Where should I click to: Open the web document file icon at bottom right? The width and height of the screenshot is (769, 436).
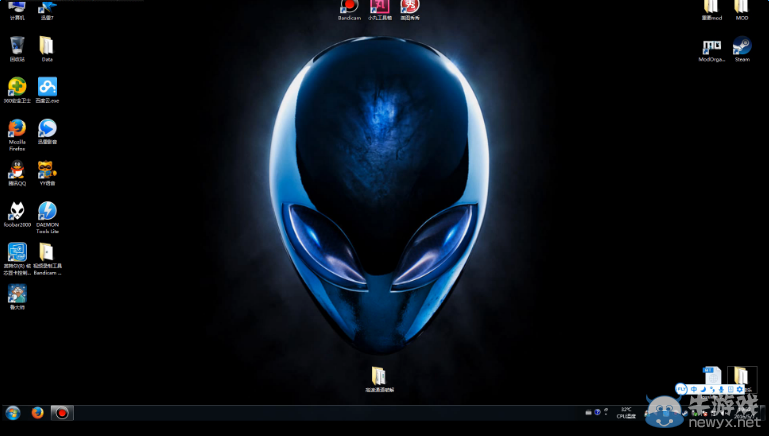(712, 376)
